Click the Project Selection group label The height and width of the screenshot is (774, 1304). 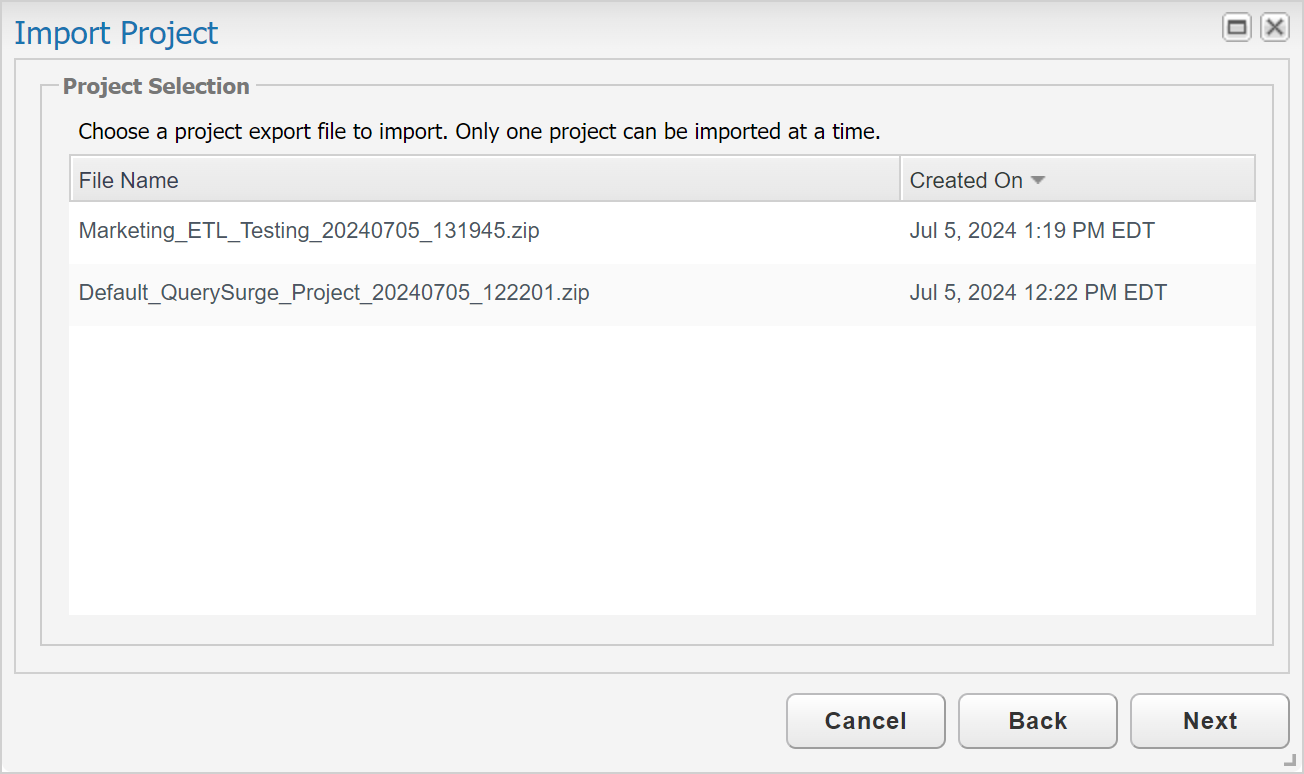[x=156, y=86]
